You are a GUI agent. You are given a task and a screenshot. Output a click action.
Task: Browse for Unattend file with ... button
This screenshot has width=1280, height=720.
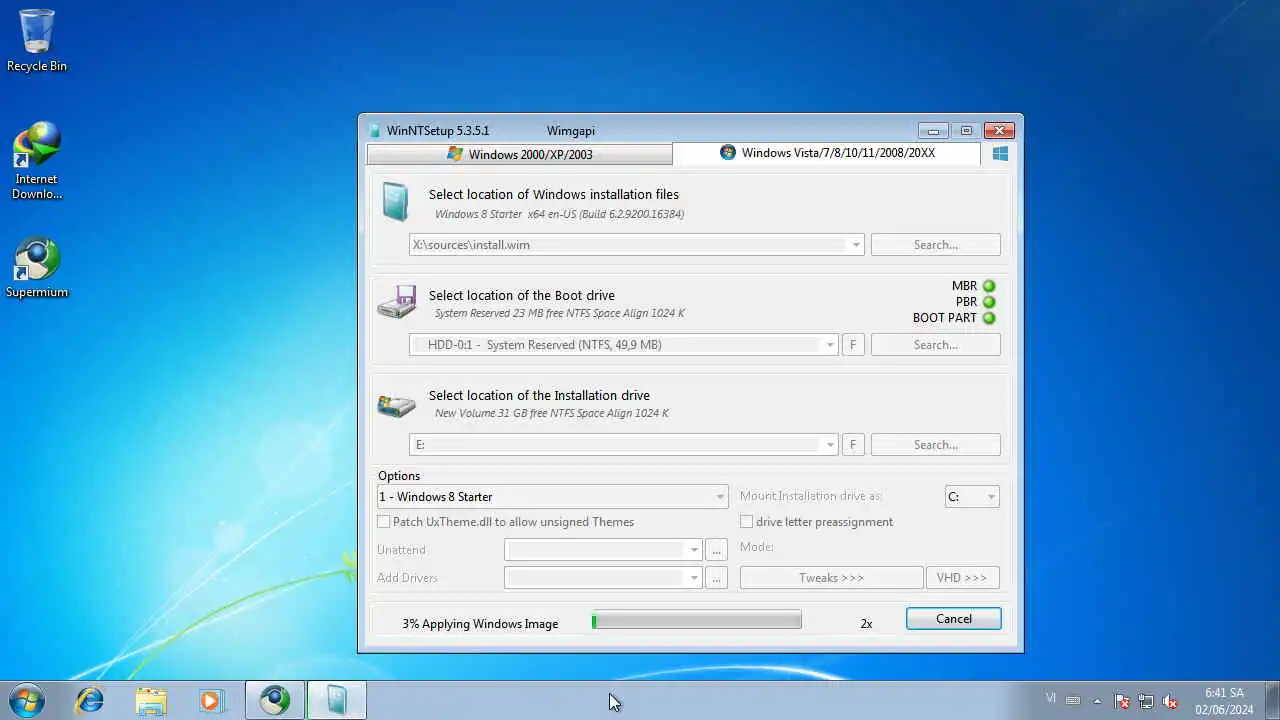[x=716, y=550]
